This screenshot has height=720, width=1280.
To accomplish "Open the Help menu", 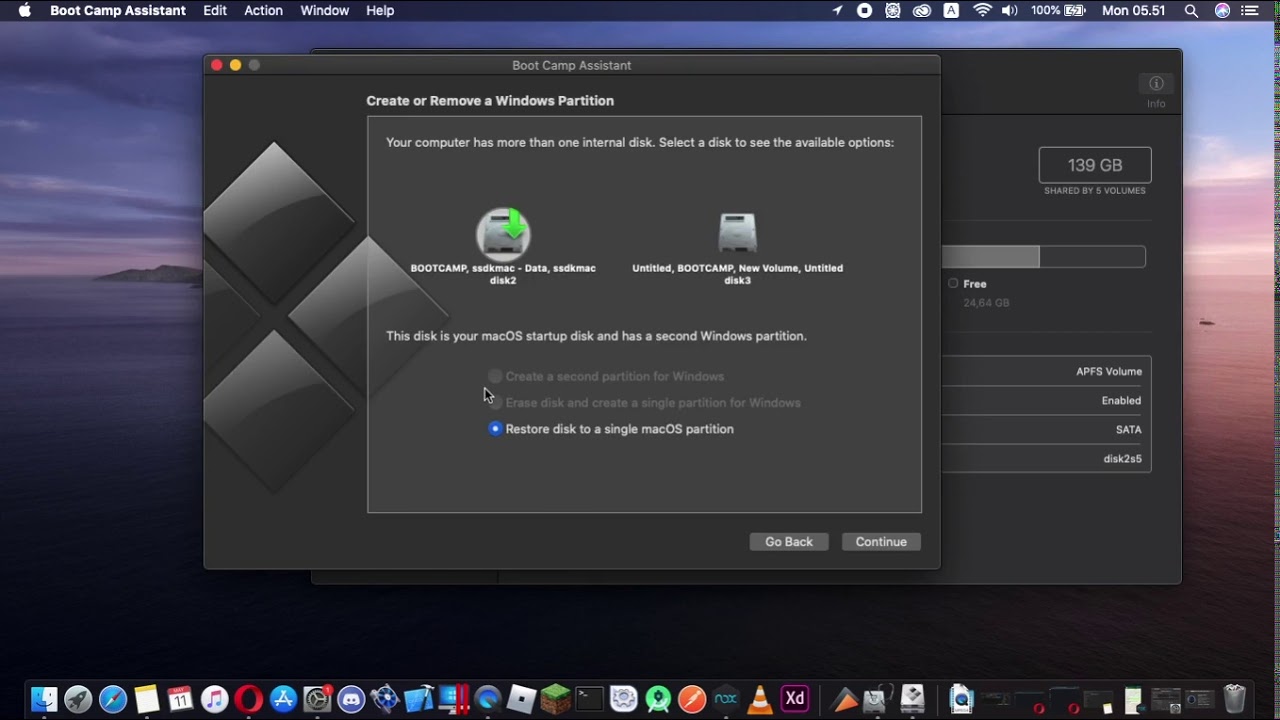I will [x=380, y=10].
